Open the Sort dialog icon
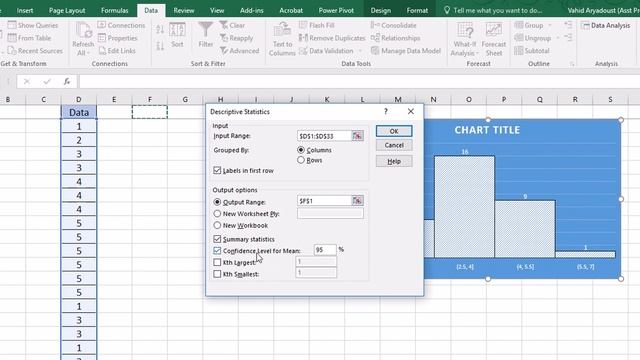Viewport: 640px width, 360px height. pos(177,30)
